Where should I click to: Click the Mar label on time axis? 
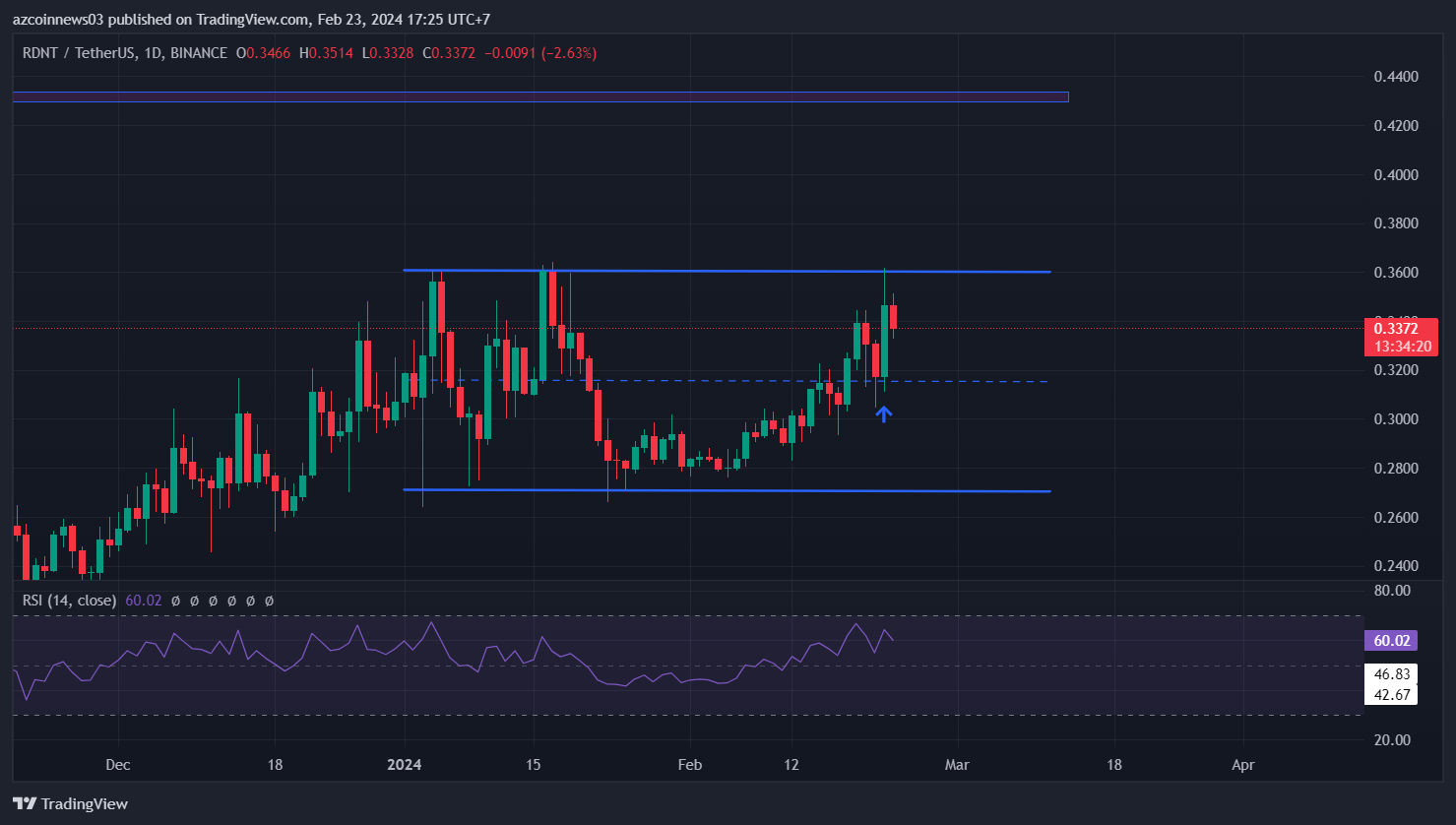957,765
